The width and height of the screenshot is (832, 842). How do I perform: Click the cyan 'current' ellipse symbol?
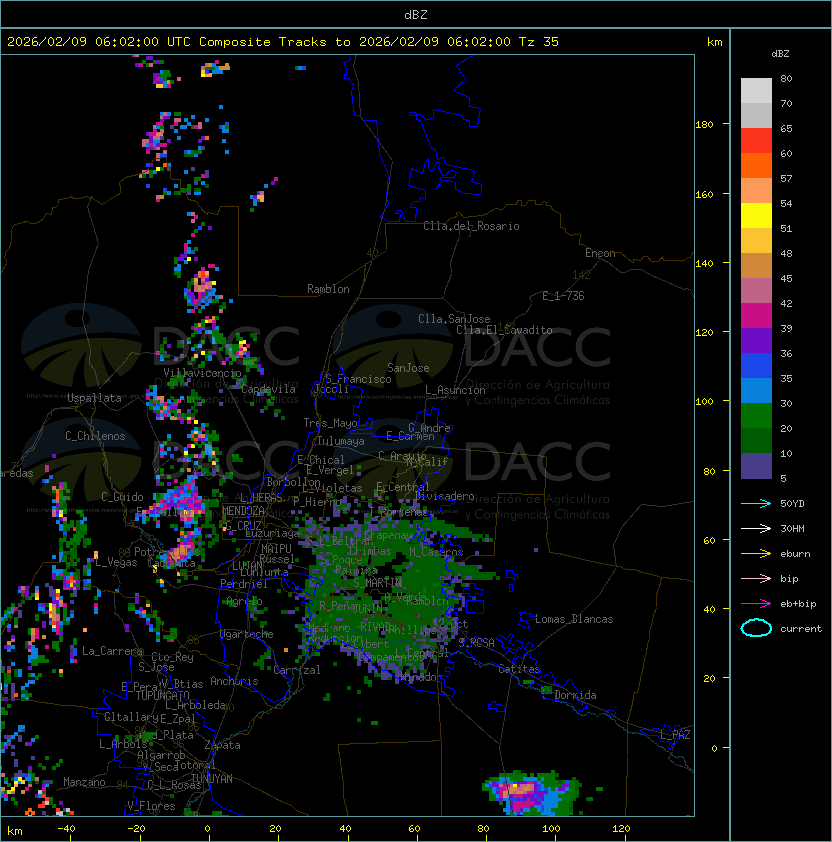756,628
